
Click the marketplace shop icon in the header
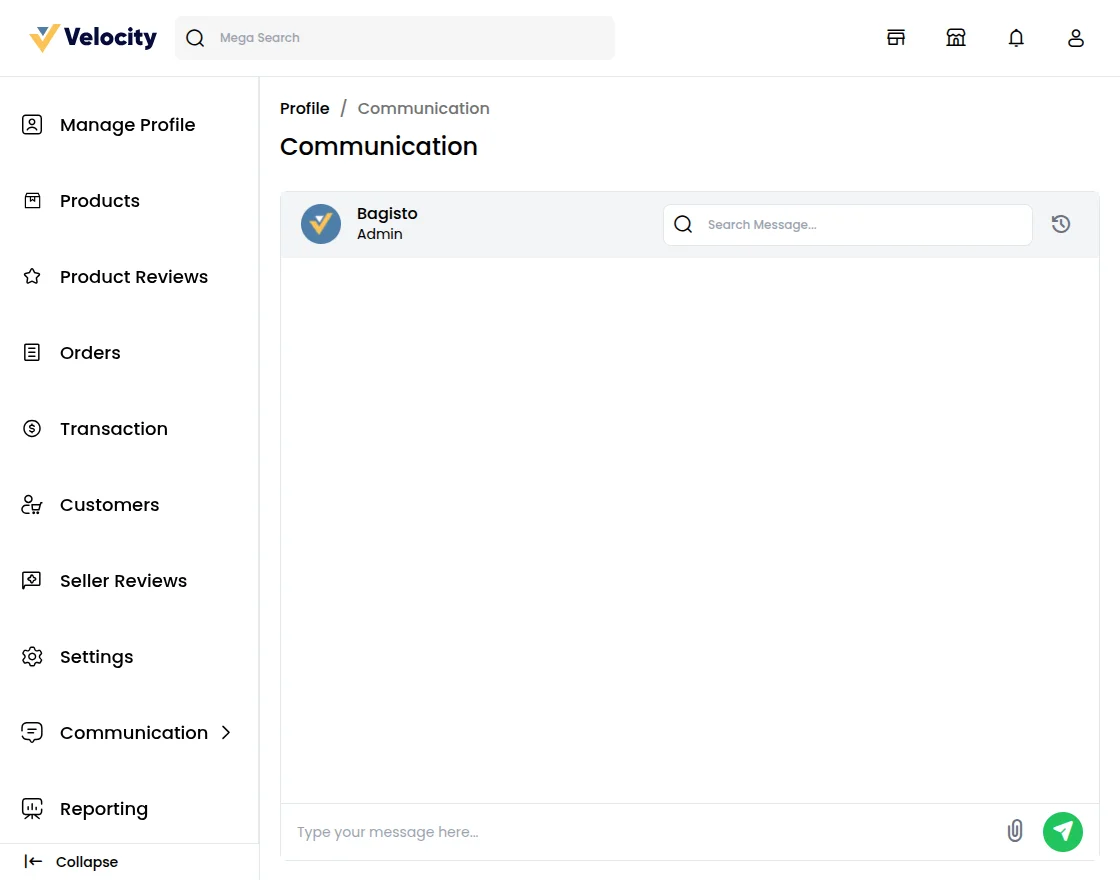pos(956,37)
